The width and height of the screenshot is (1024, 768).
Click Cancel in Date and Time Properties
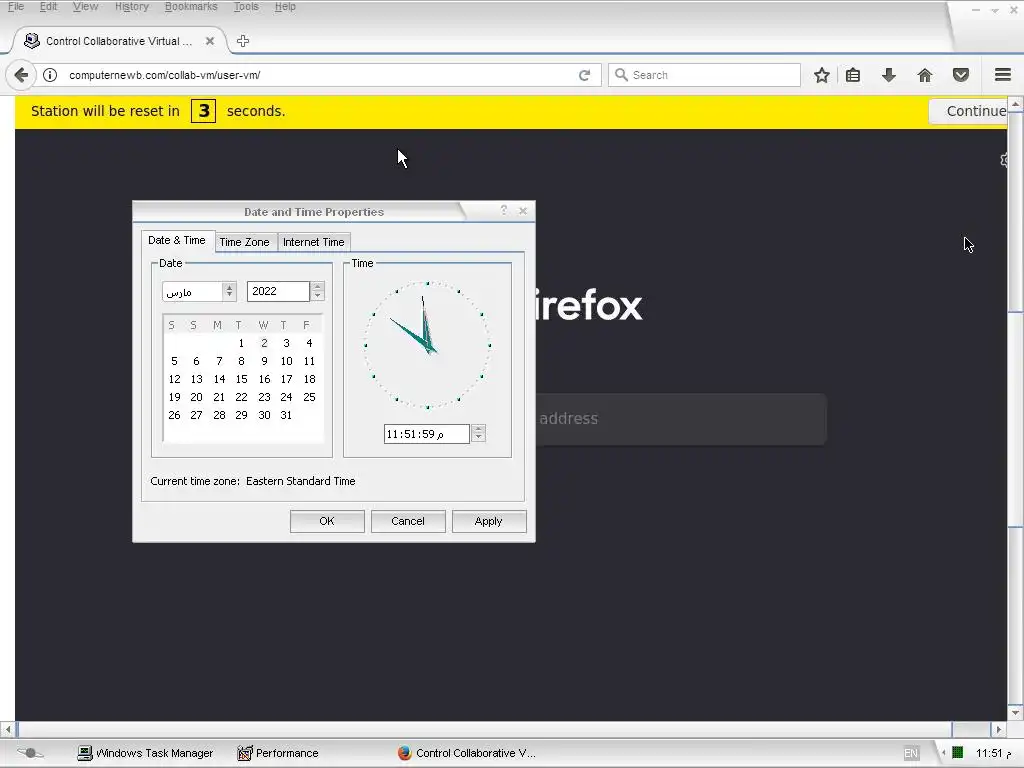(408, 521)
